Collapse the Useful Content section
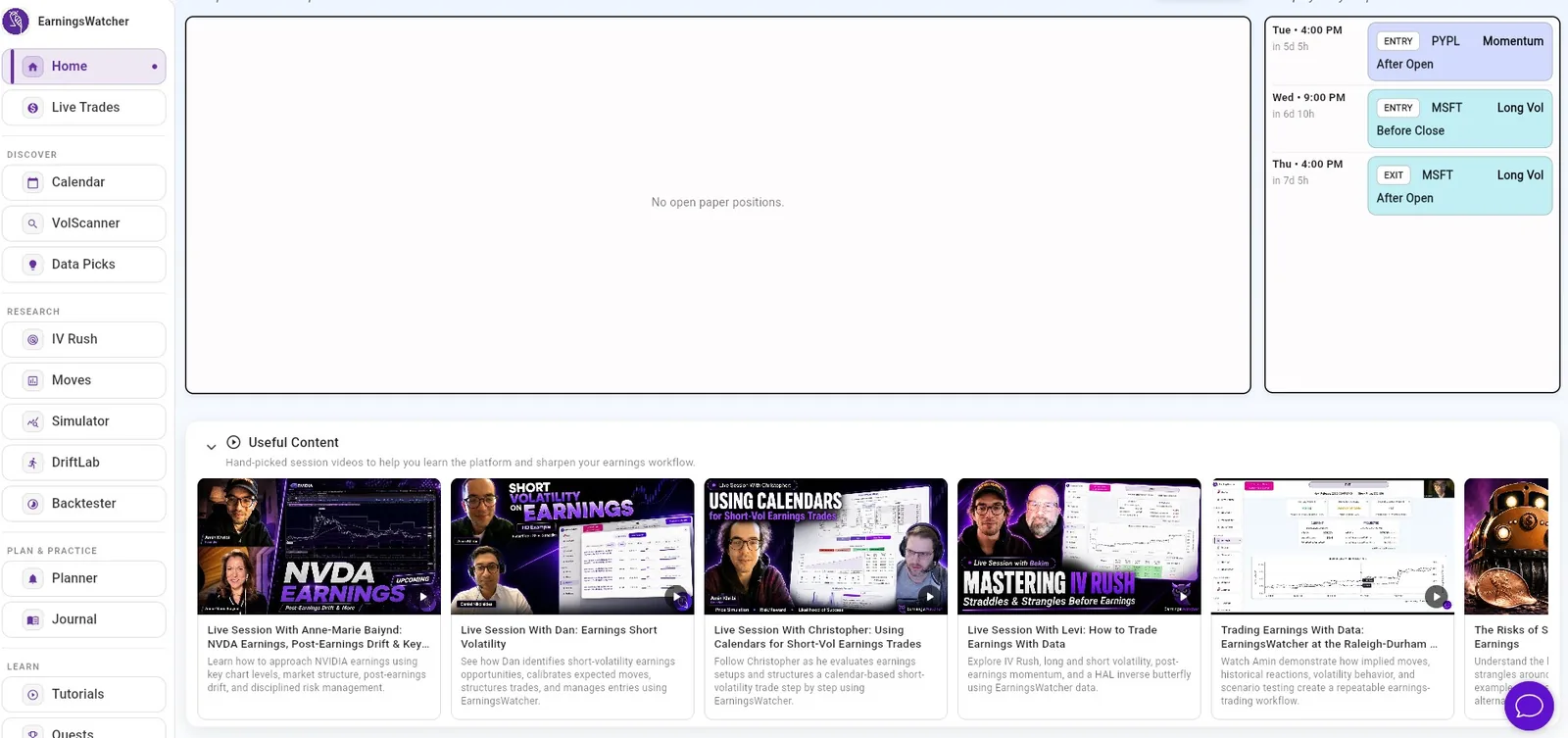The image size is (1568, 738). pos(211,447)
